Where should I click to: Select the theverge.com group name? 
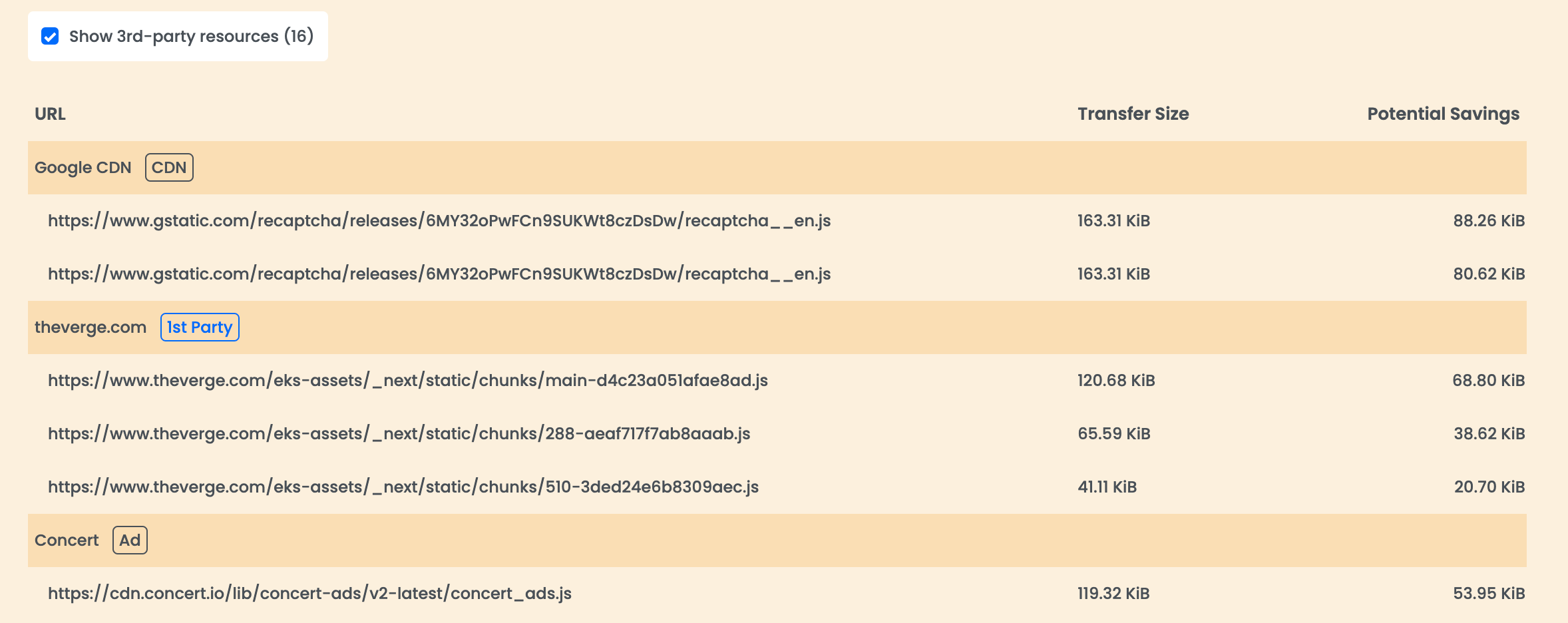(x=91, y=327)
